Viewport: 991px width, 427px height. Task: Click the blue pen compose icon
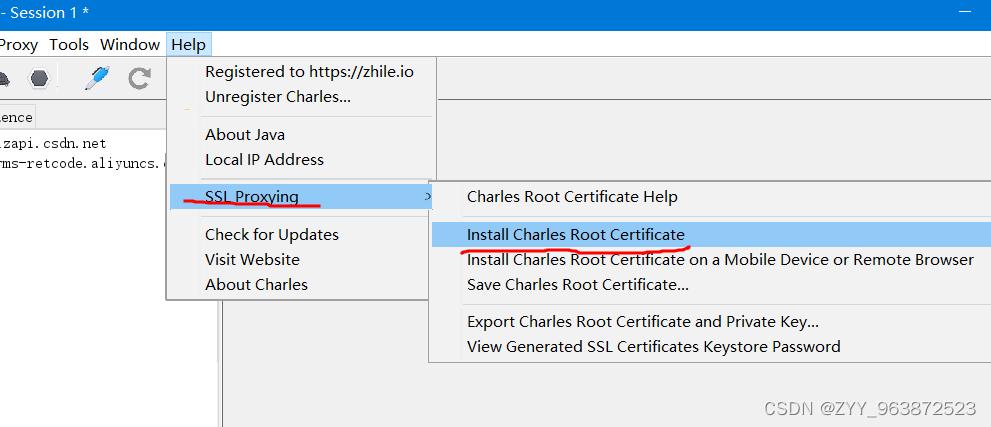pos(97,78)
